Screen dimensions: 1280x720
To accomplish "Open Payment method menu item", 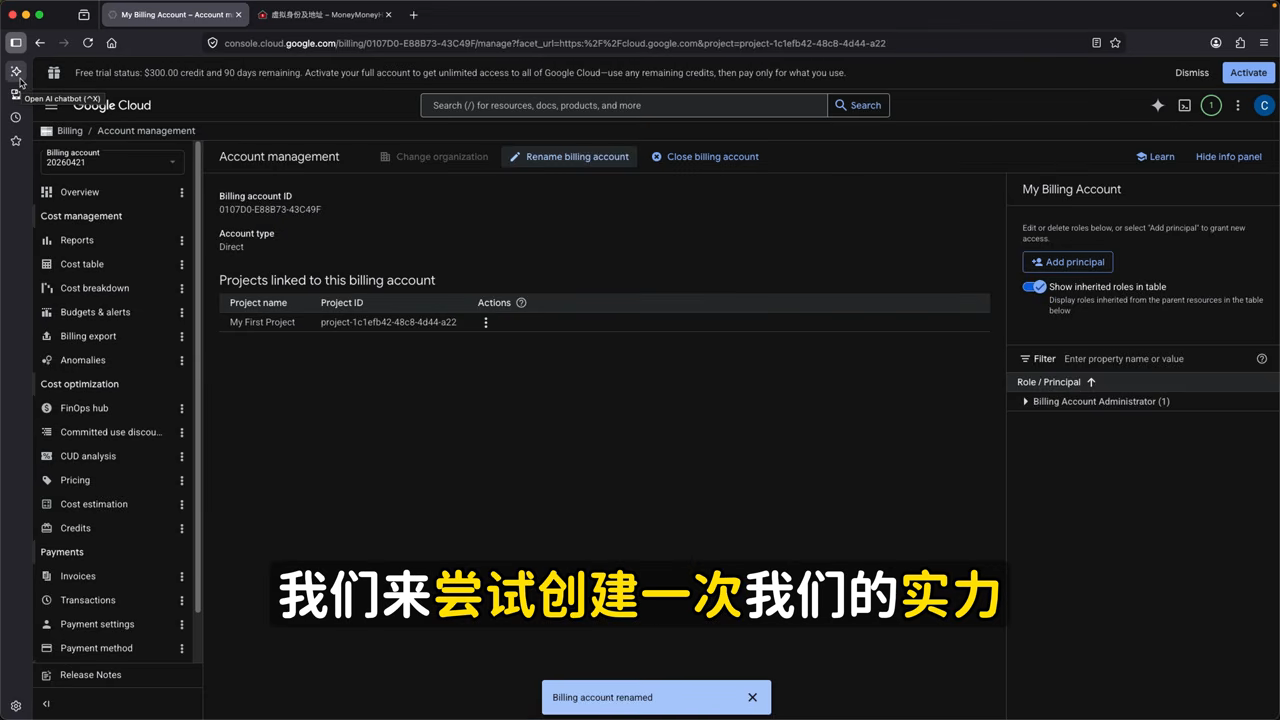I will pos(96,648).
